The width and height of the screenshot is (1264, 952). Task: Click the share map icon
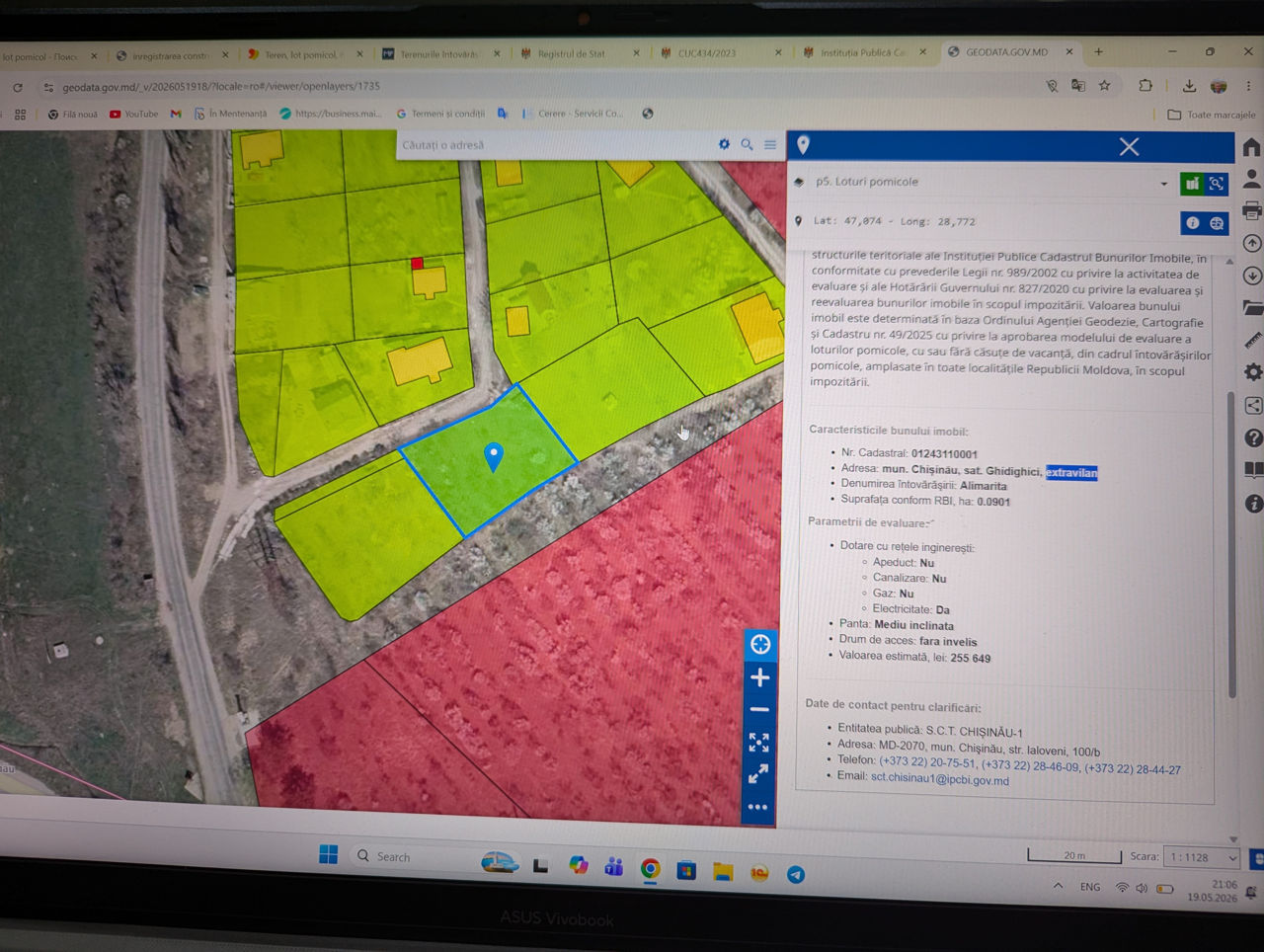pos(1253,405)
